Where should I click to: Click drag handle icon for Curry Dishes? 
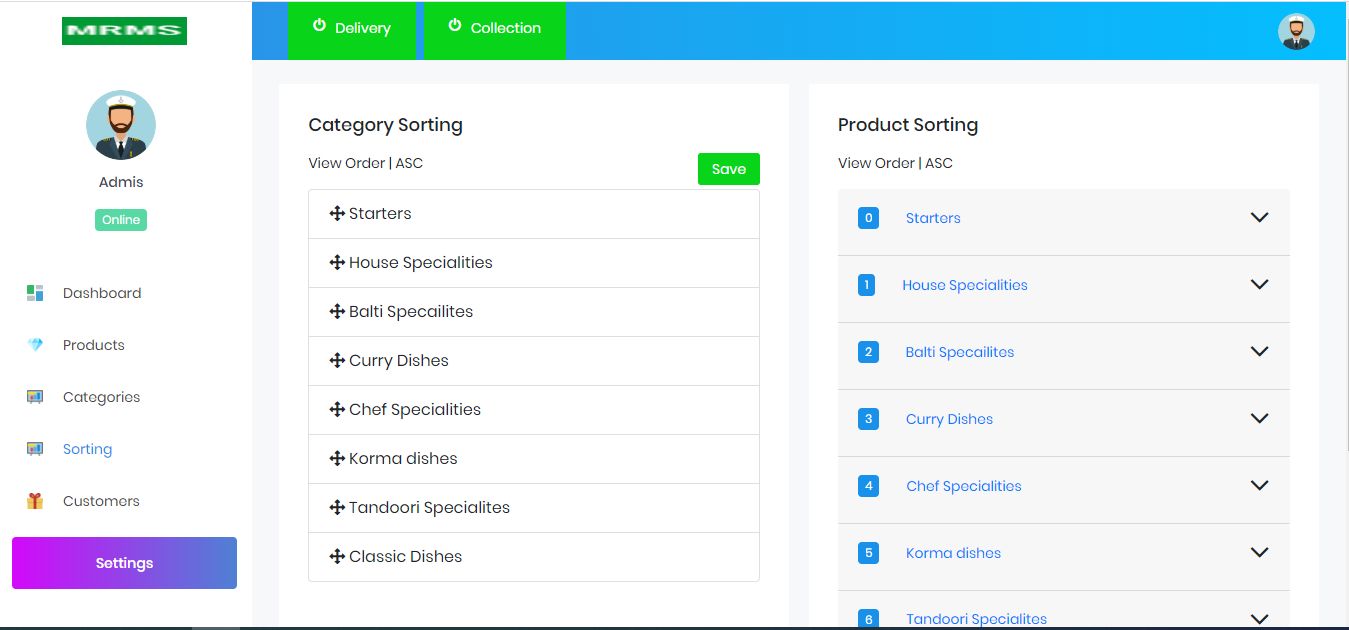[x=337, y=361]
